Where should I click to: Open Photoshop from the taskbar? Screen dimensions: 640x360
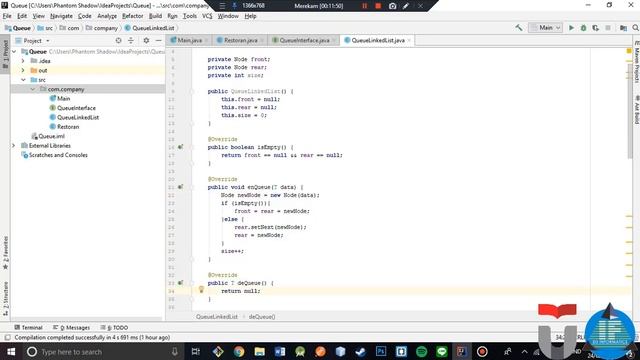(381, 351)
